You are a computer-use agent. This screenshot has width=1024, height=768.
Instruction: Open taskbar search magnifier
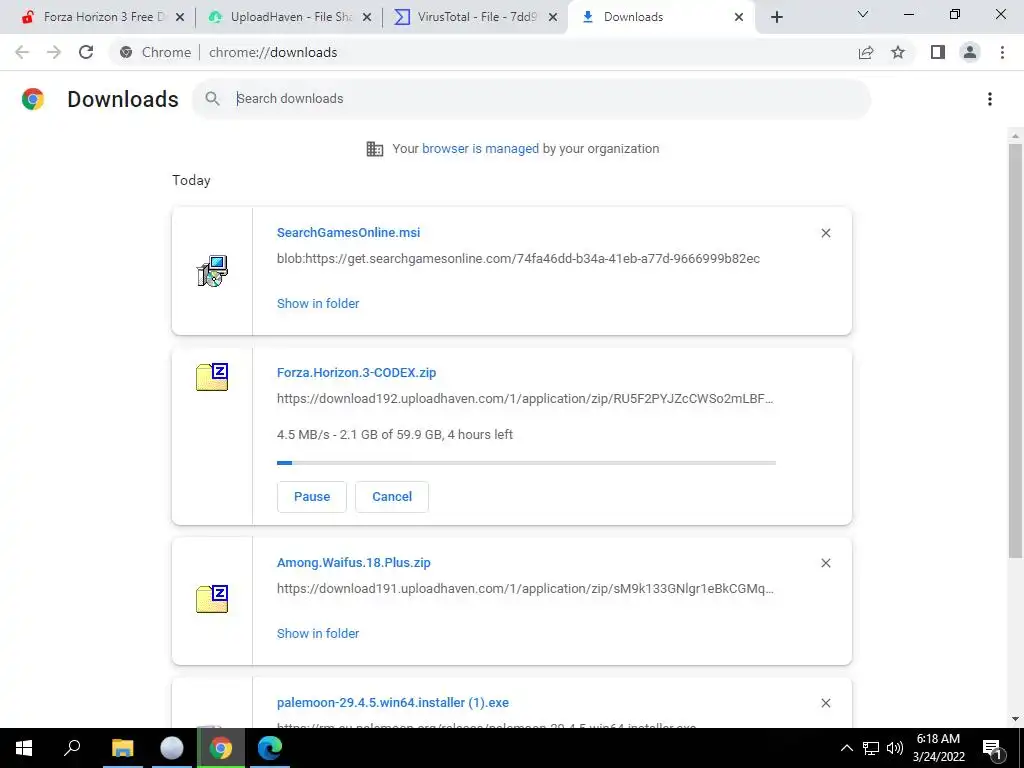coord(72,748)
